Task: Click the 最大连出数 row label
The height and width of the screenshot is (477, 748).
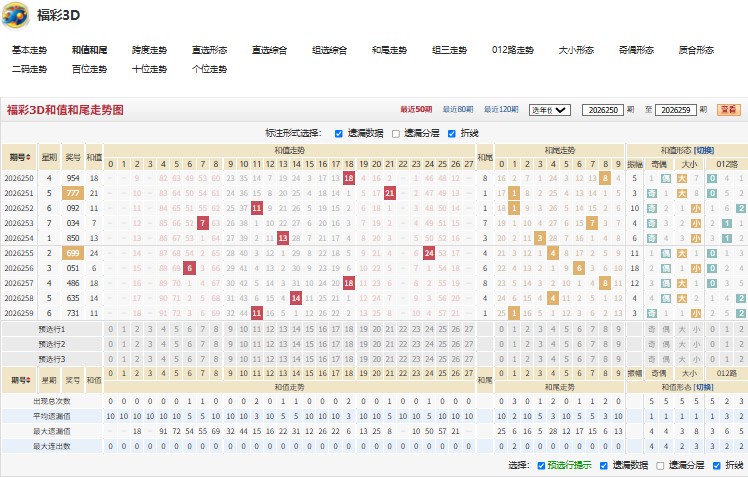Action: coord(52,446)
